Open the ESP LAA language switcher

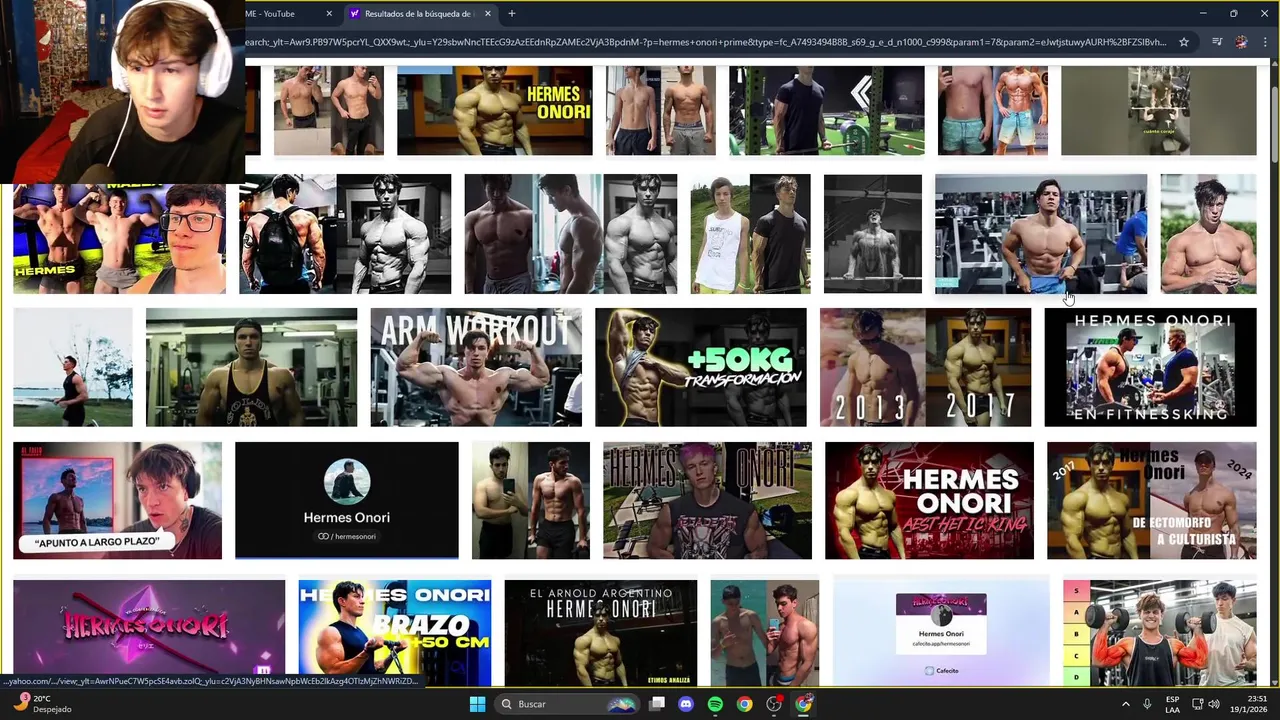pyautogui.click(x=1172, y=704)
